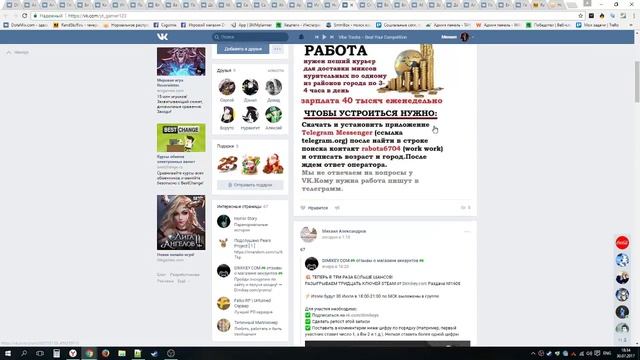Open the Windows Start menu
The image size is (640, 360).
click(x=7, y=353)
